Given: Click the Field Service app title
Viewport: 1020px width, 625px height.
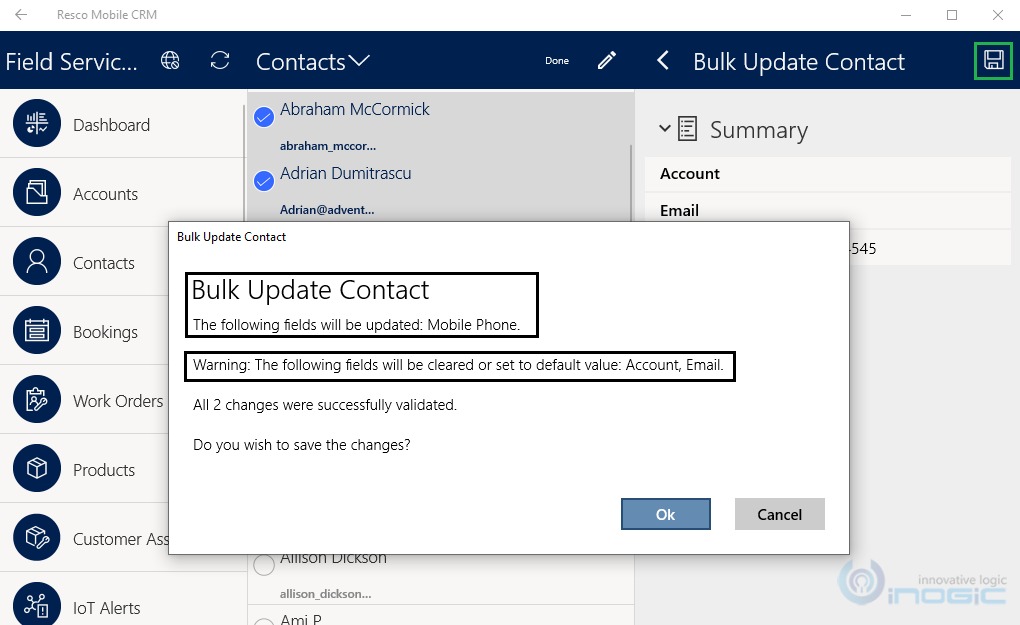Looking at the screenshot, I should tap(72, 62).
